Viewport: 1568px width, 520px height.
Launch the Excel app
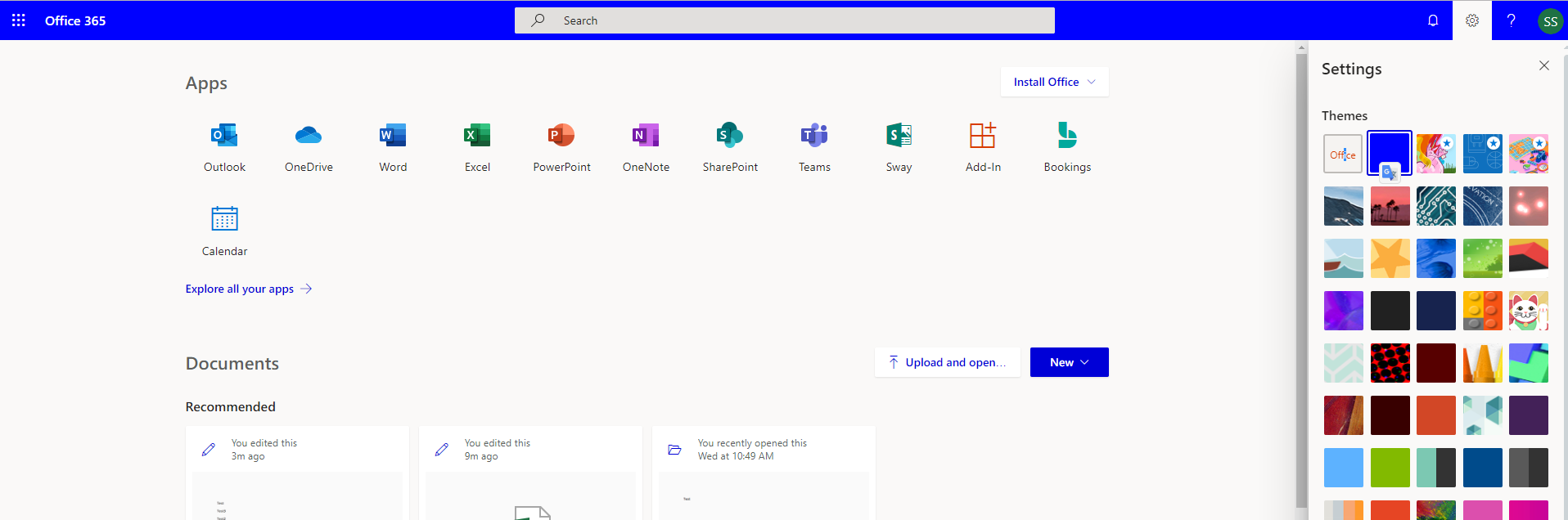(477, 147)
